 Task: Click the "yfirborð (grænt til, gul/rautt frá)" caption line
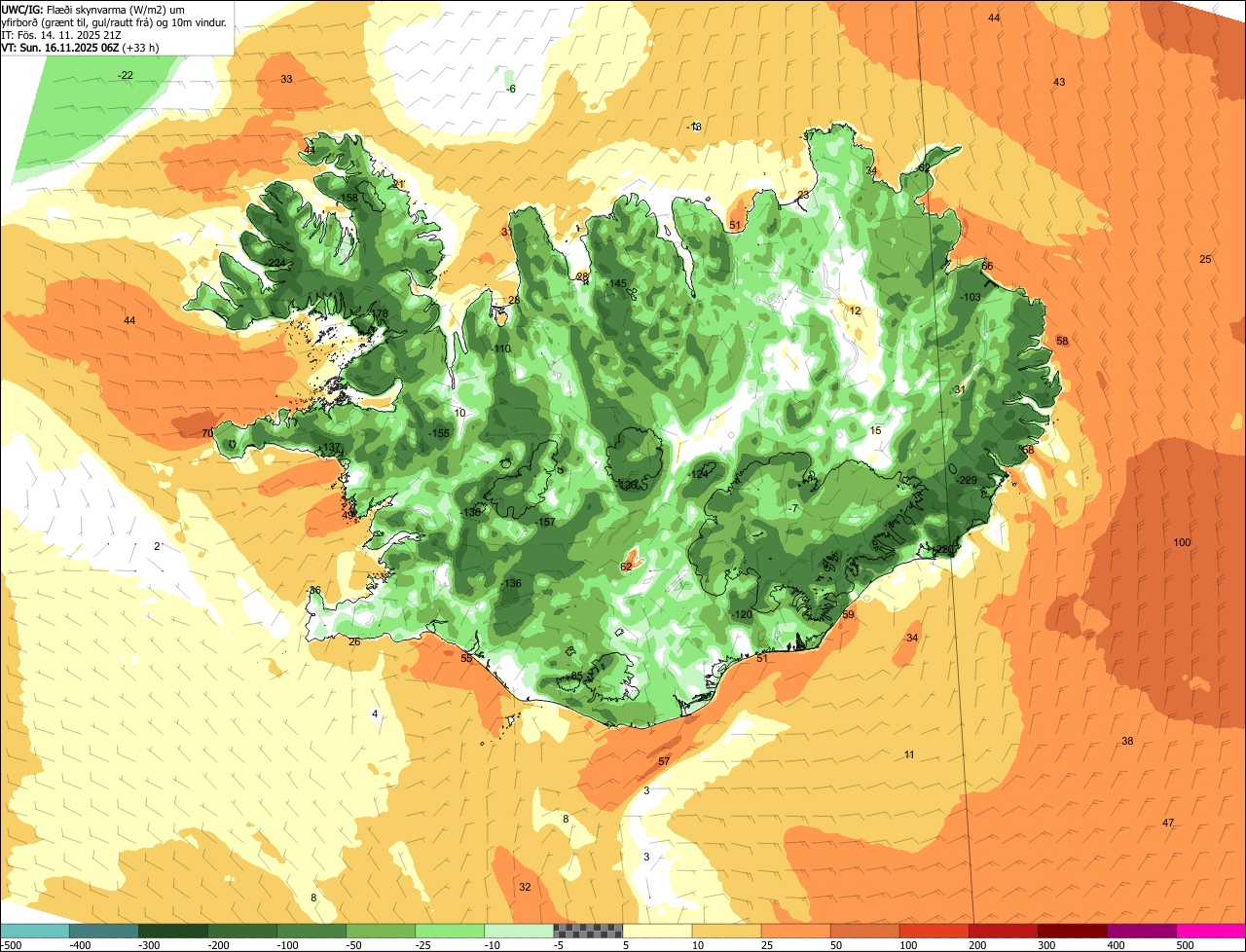click(x=77, y=21)
